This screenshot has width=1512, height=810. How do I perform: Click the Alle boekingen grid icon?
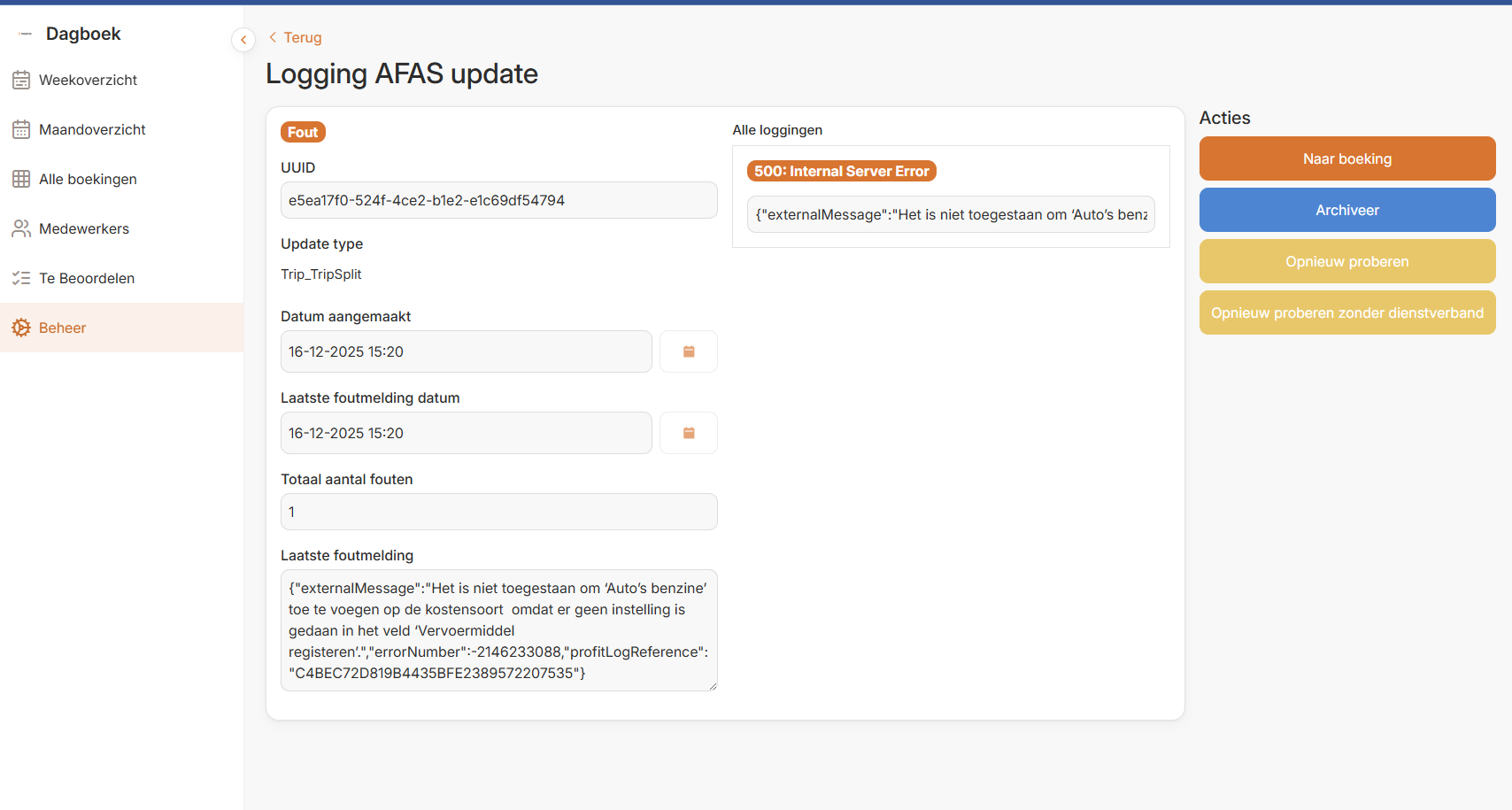click(x=21, y=180)
